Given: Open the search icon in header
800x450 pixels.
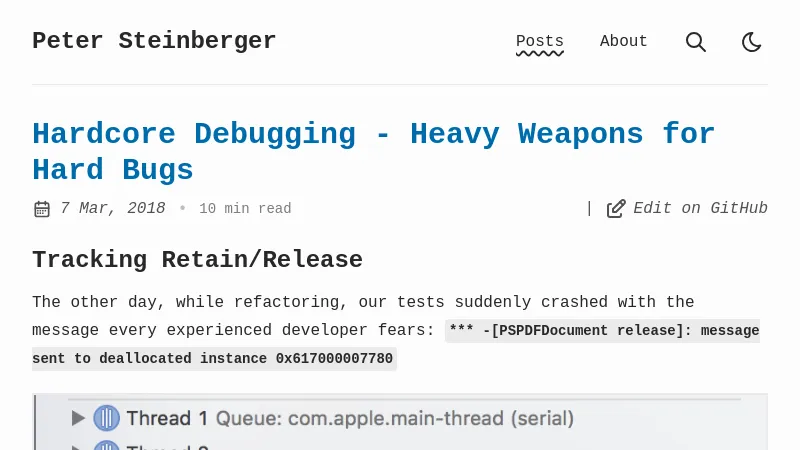Looking at the screenshot, I should pos(696,42).
